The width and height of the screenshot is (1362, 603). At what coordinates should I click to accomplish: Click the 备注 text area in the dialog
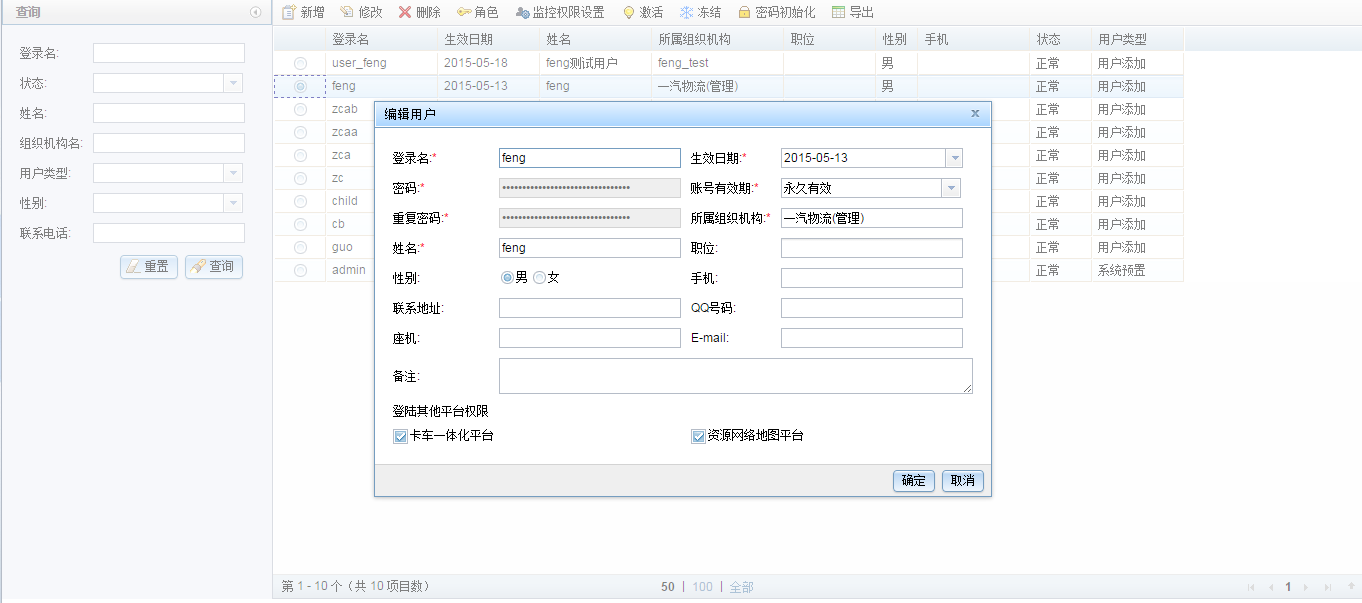(736, 376)
